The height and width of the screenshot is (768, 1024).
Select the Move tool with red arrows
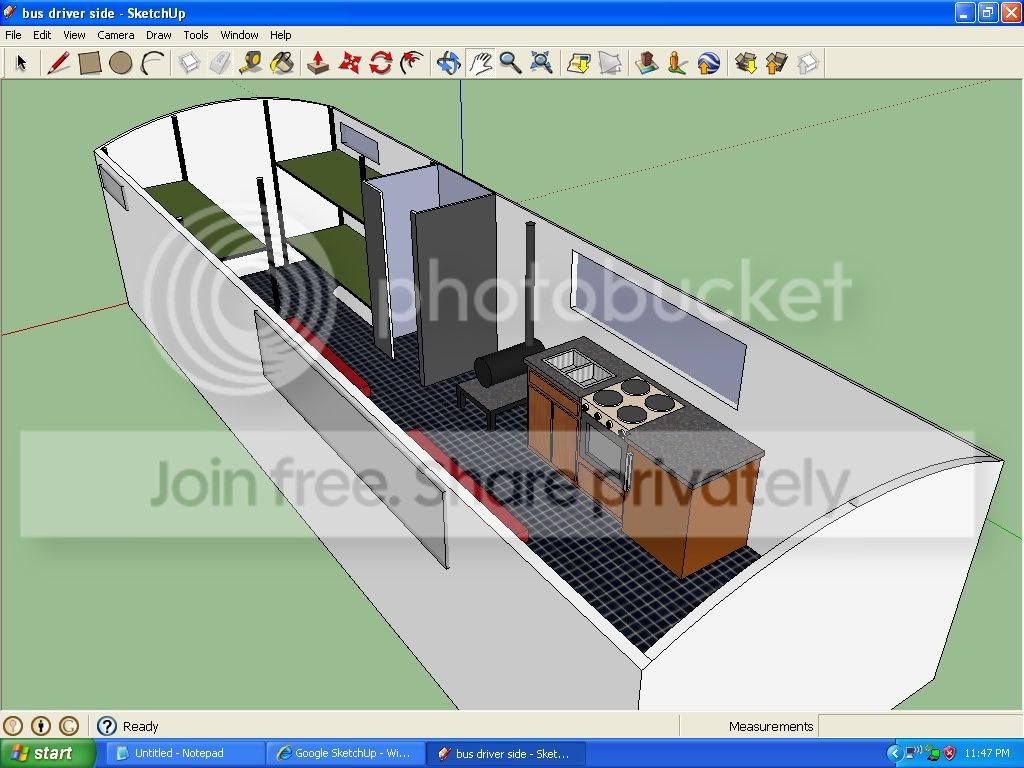pos(349,63)
